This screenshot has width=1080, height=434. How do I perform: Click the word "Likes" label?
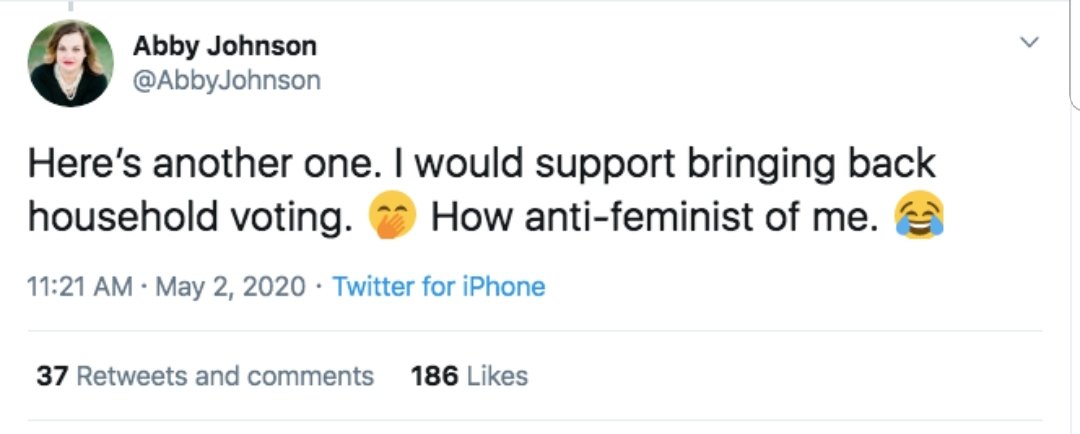tap(497, 376)
